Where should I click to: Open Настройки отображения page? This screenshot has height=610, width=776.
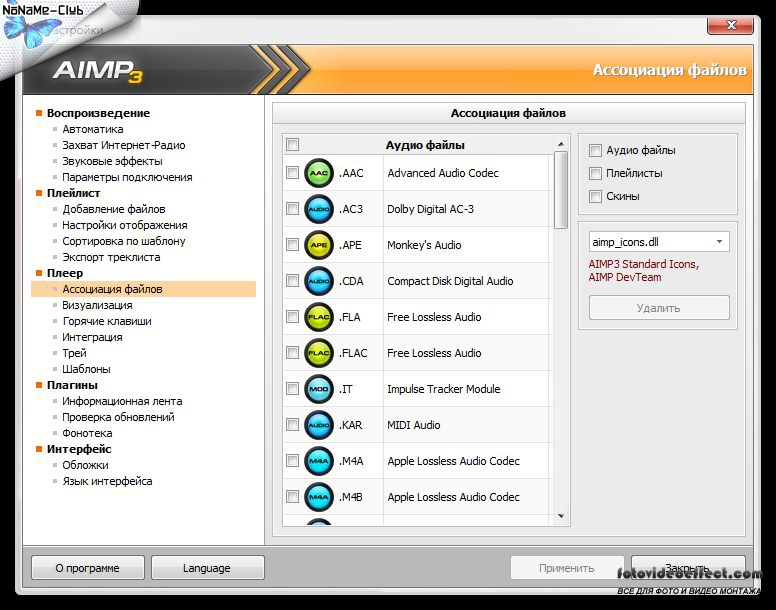point(125,226)
